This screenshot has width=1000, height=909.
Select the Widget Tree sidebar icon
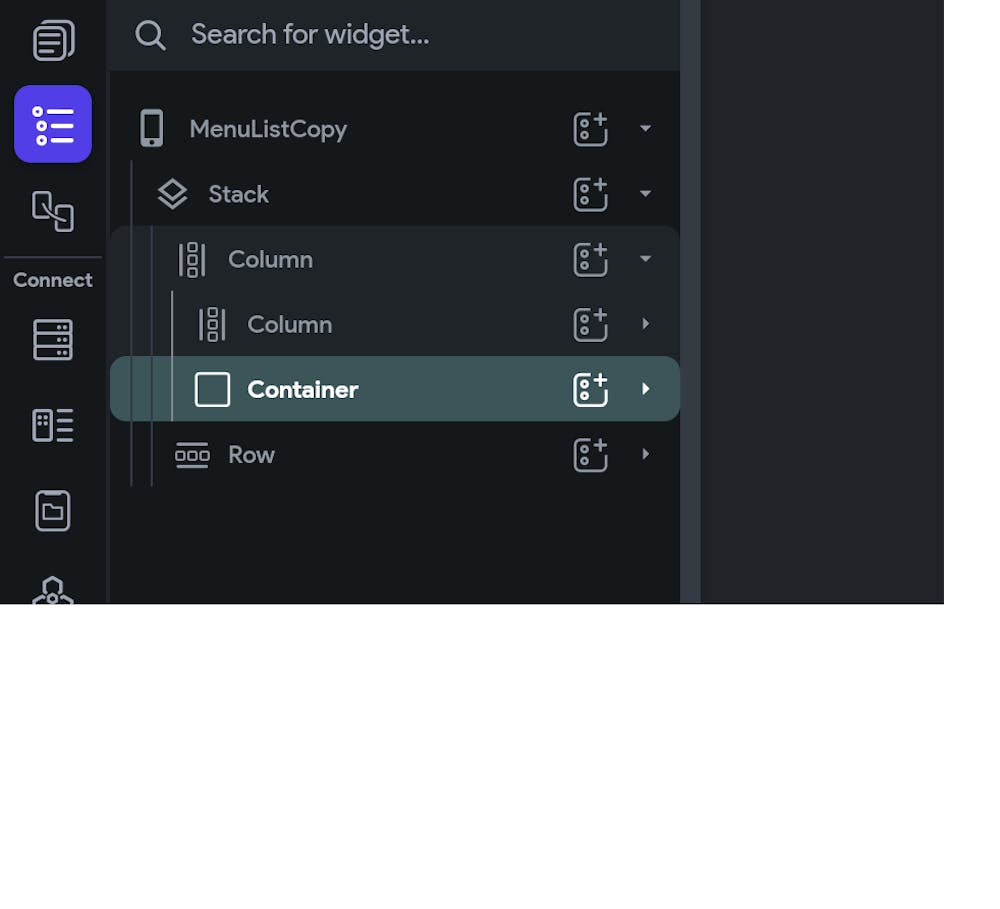coord(53,124)
